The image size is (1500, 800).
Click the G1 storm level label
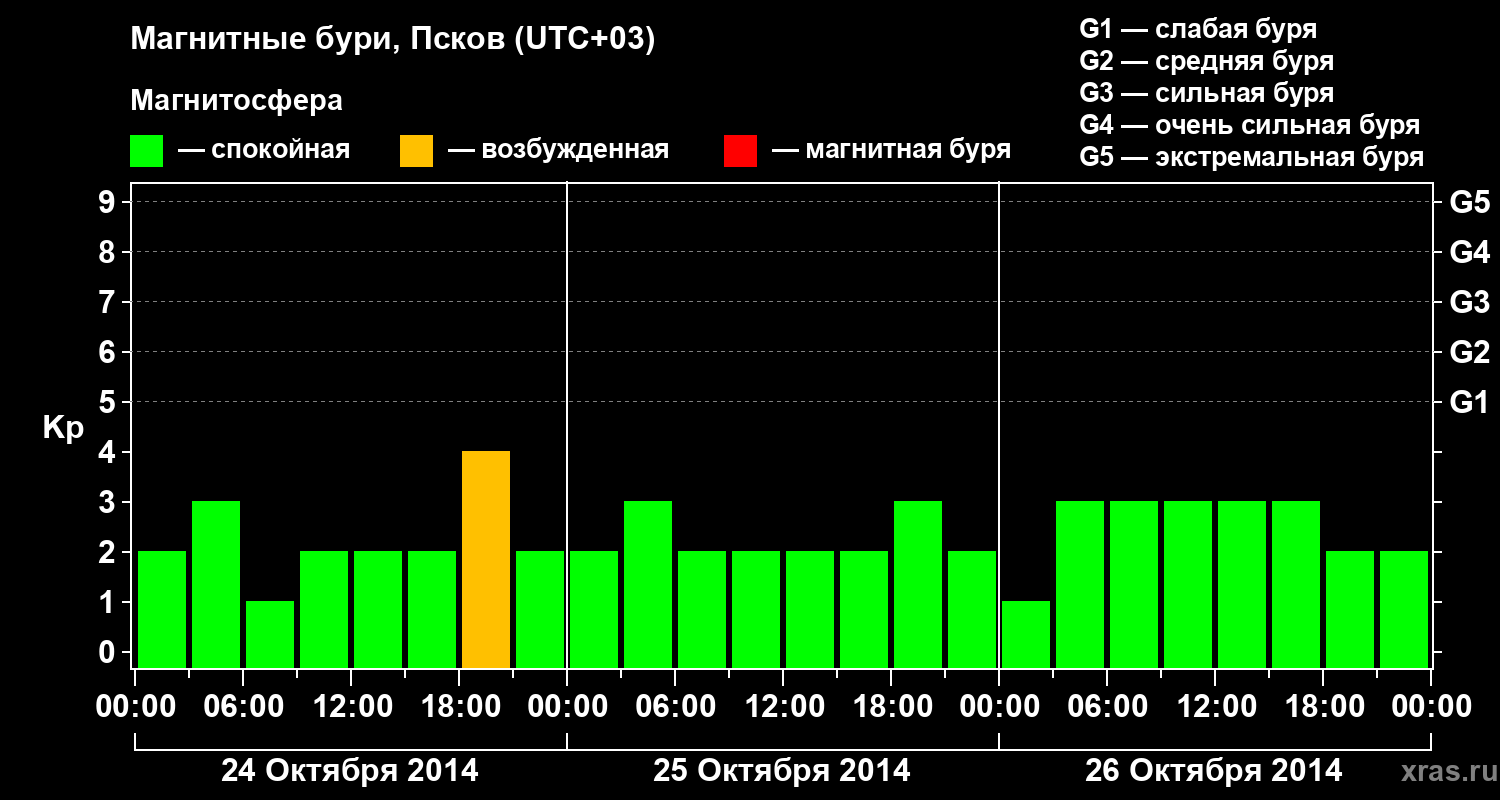[x=1469, y=402]
